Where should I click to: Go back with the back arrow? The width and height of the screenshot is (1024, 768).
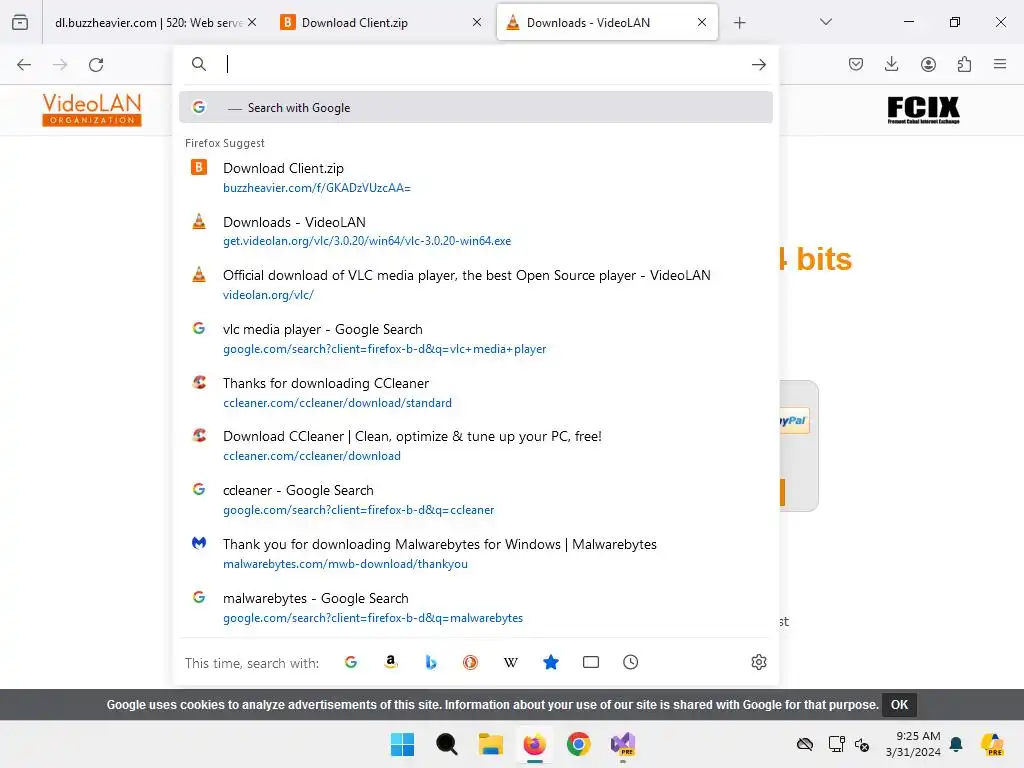24,65
